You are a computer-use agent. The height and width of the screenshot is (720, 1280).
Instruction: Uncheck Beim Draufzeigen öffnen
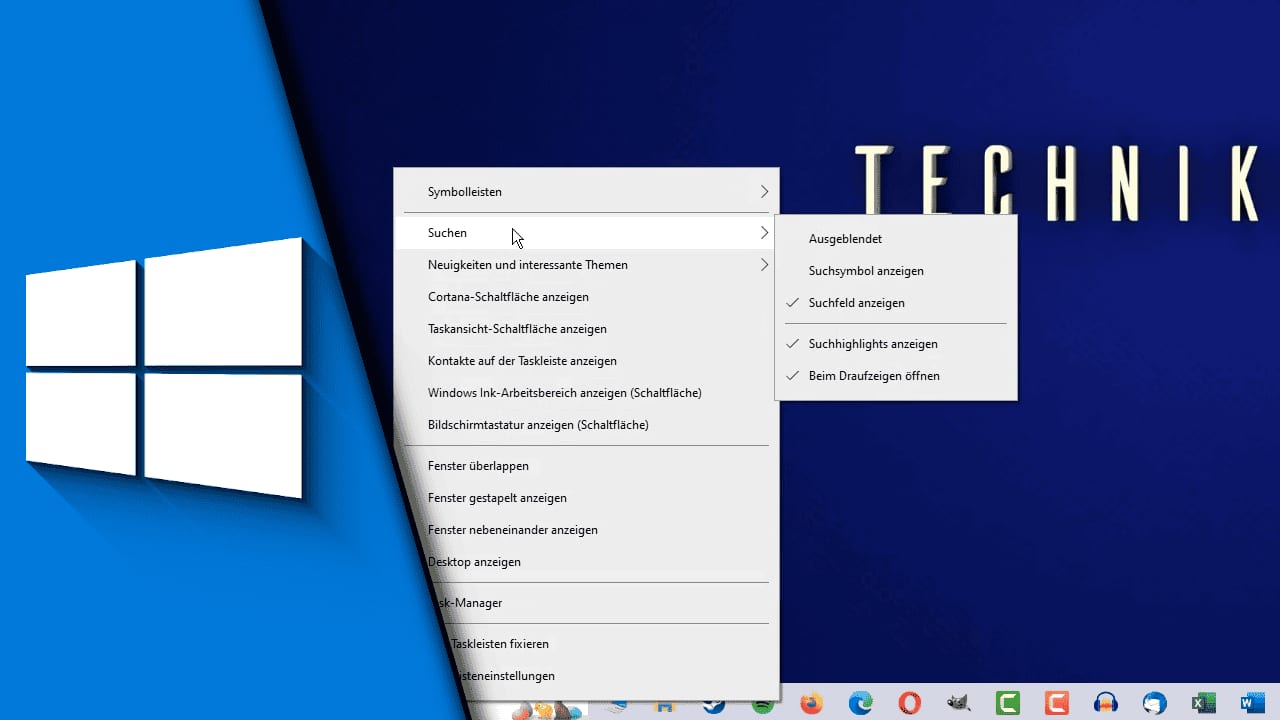896,376
